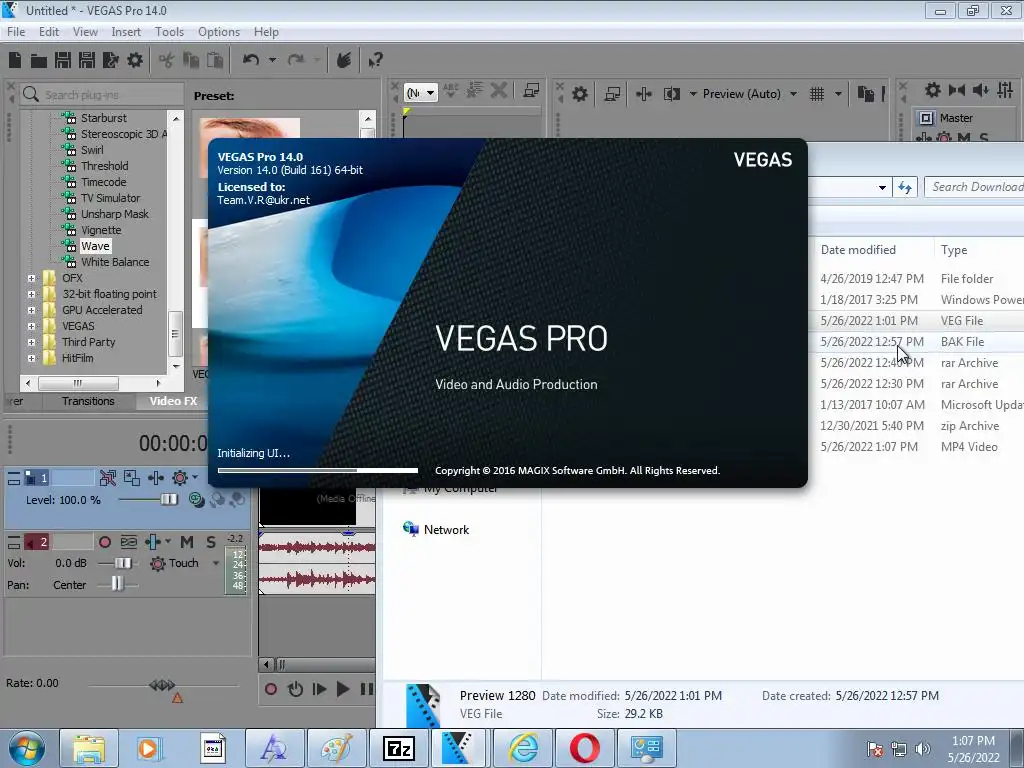Viewport: 1024px width, 768px height.
Task: Mute audio track 2 with M button
Action: pyautogui.click(x=187, y=541)
